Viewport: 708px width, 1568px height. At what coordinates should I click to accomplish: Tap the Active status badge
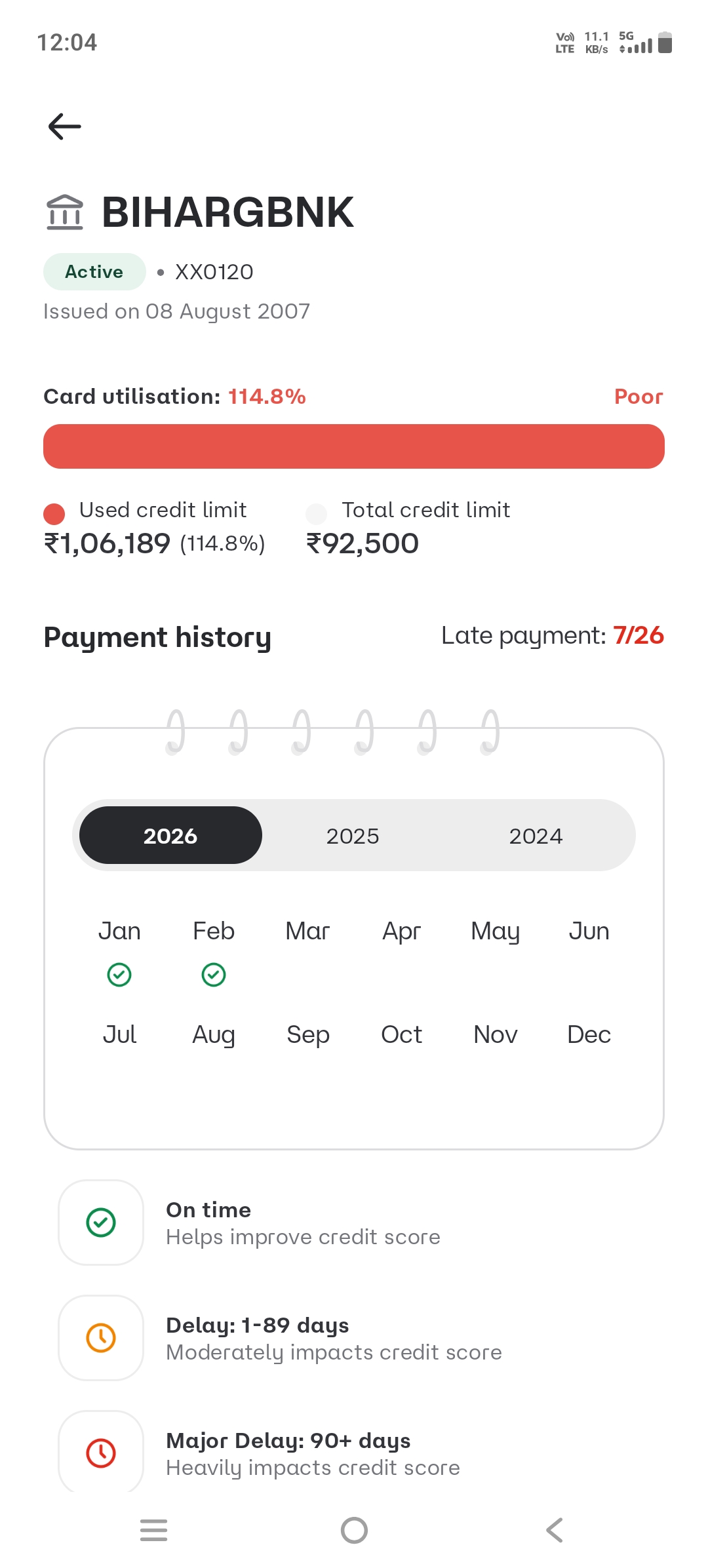pyautogui.click(x=94, y=272)
